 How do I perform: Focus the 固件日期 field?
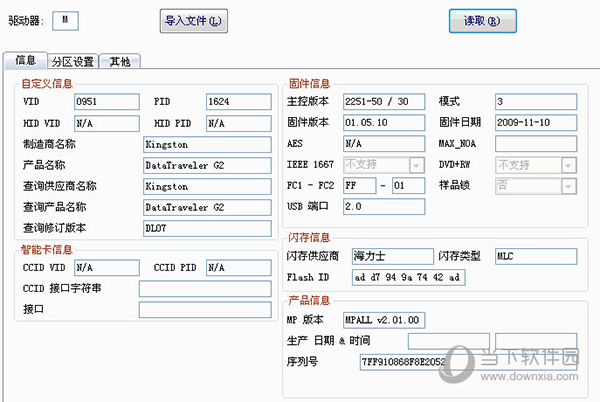pos(536,123)
